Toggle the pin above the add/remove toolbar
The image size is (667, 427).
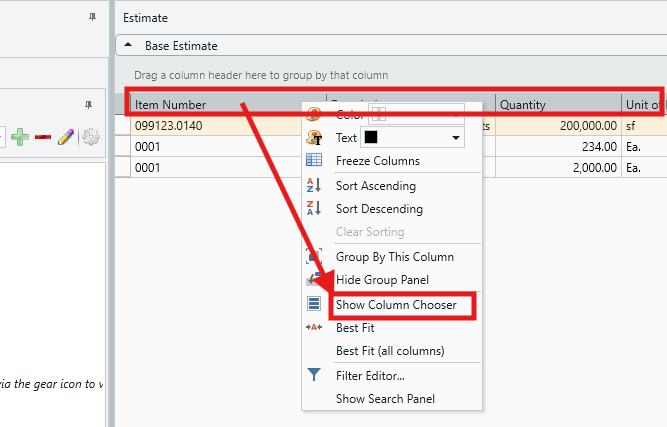click(89, 103)
